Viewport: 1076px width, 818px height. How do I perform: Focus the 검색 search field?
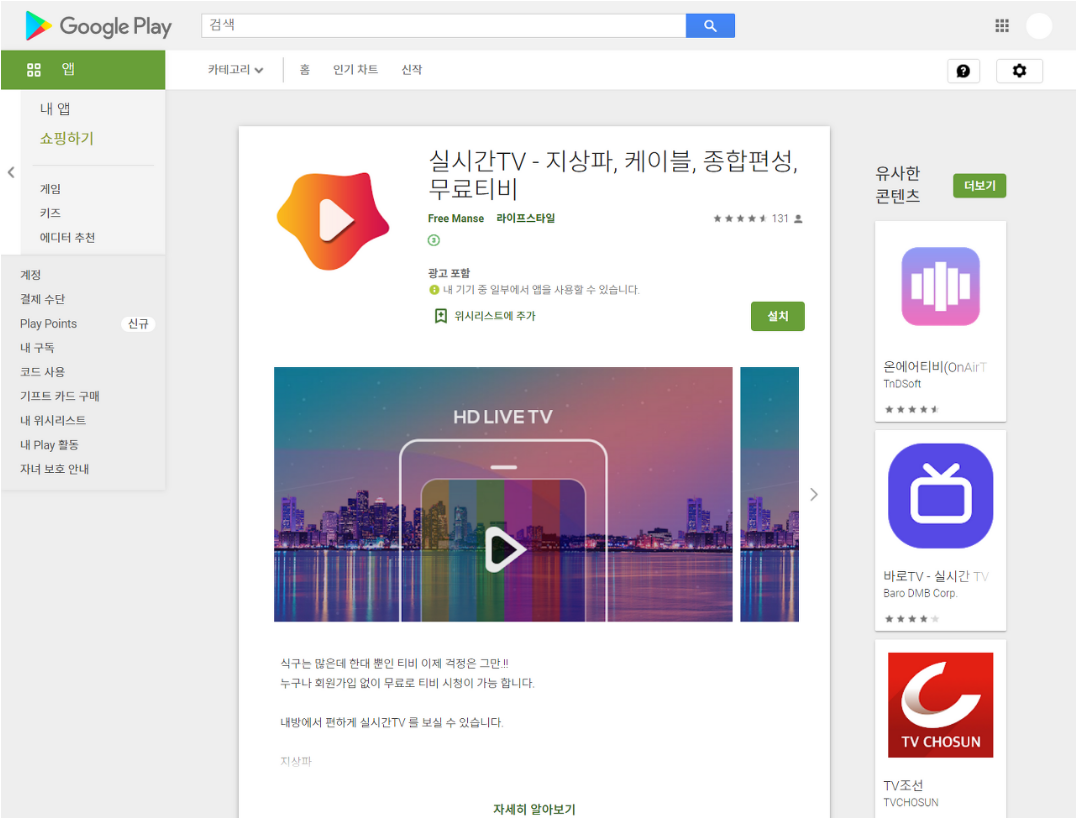(x=443, y=26)
